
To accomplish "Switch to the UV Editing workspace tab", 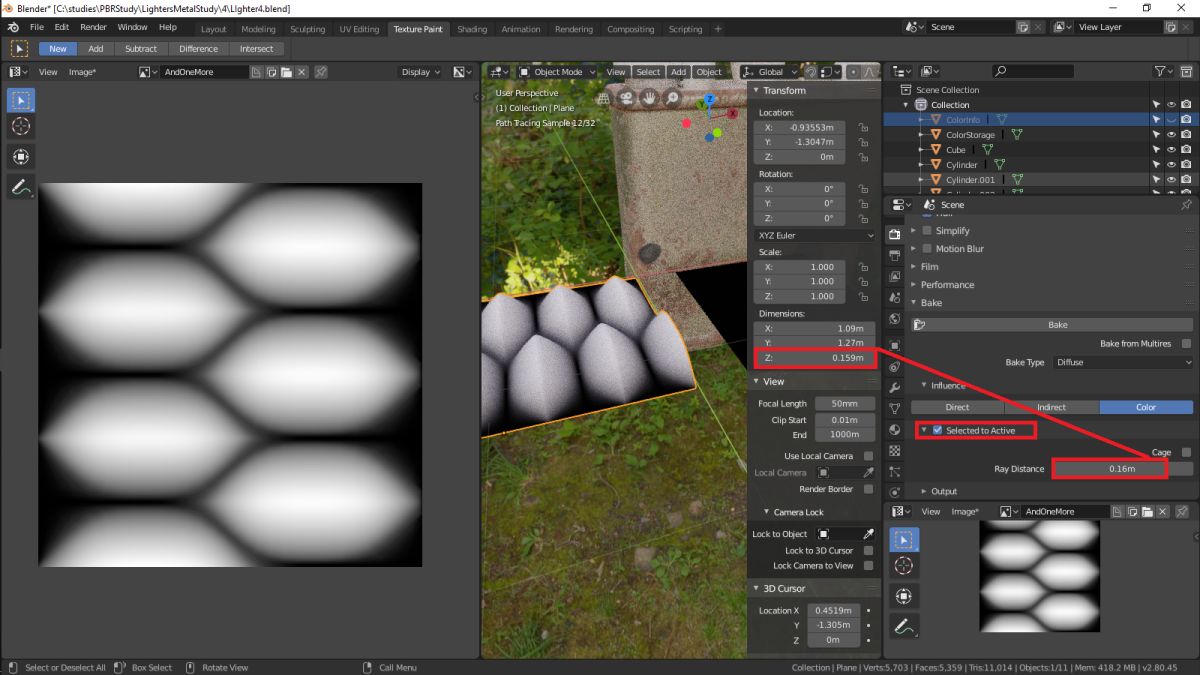I will pyautogui.click(x=359, y=29).
